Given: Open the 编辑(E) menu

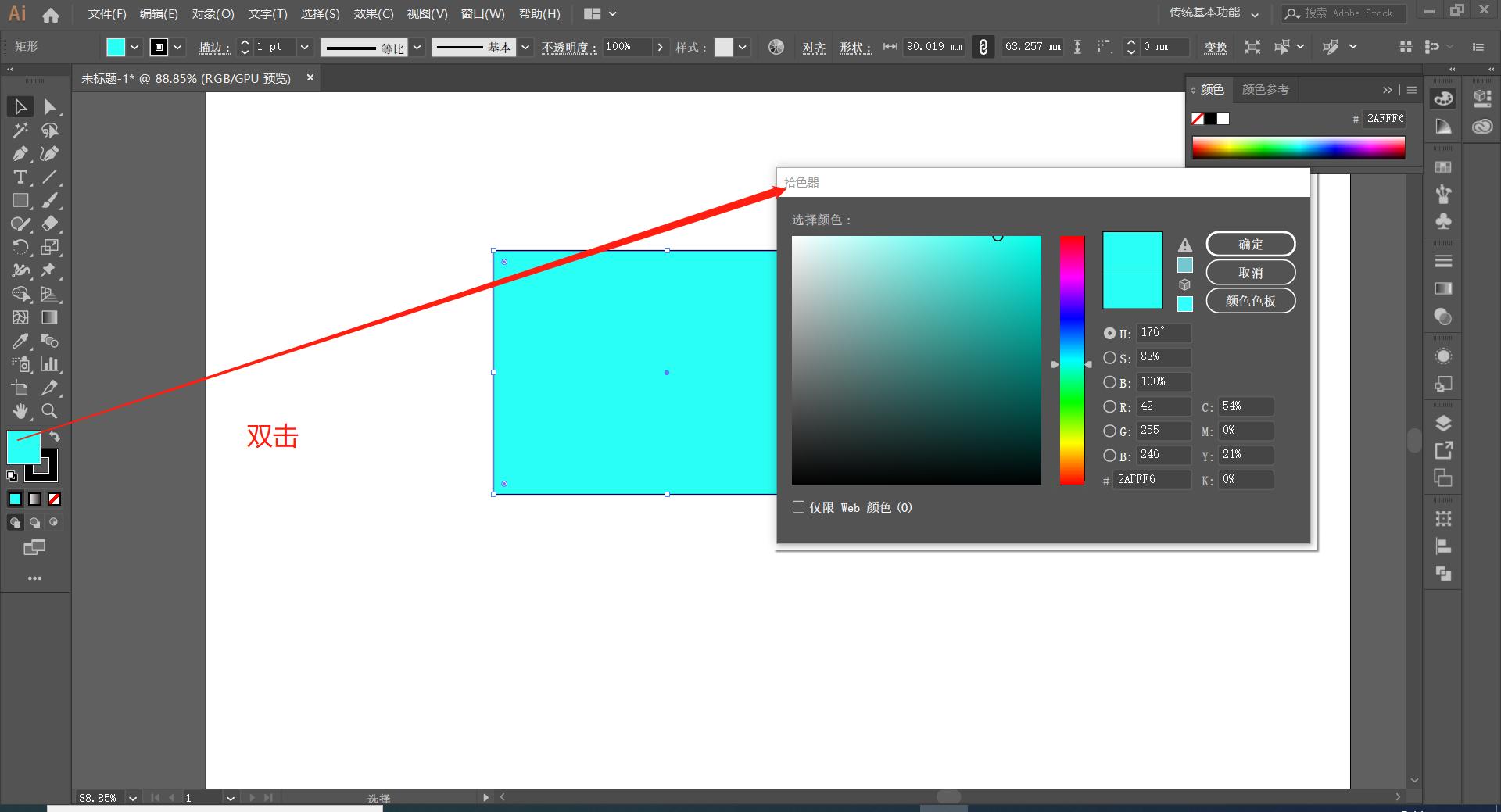Looking at the screenshot, I should tap(159, 14).
